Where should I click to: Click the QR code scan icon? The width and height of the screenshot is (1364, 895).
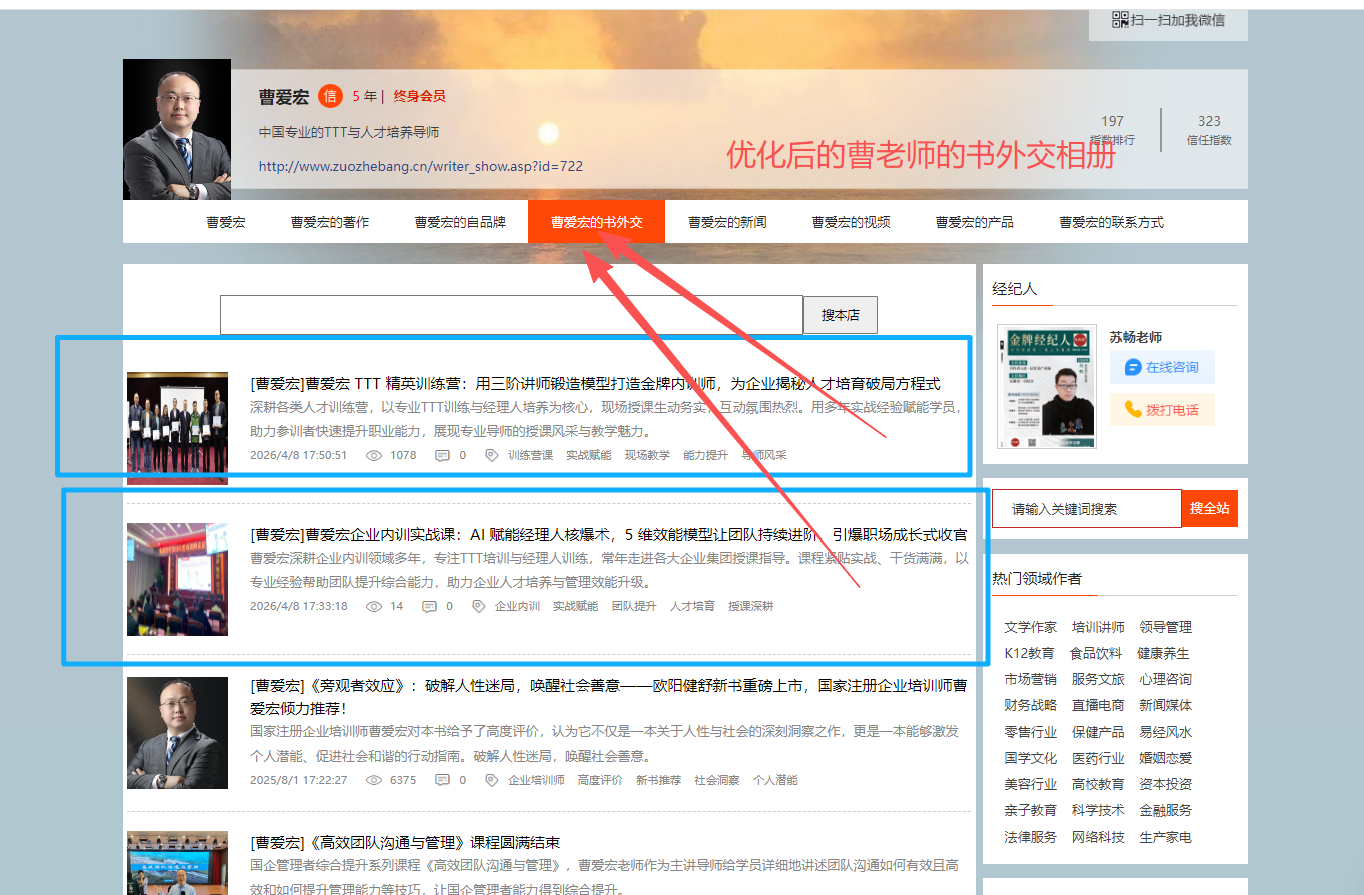pyautogui.click(x=1120, y=19)
